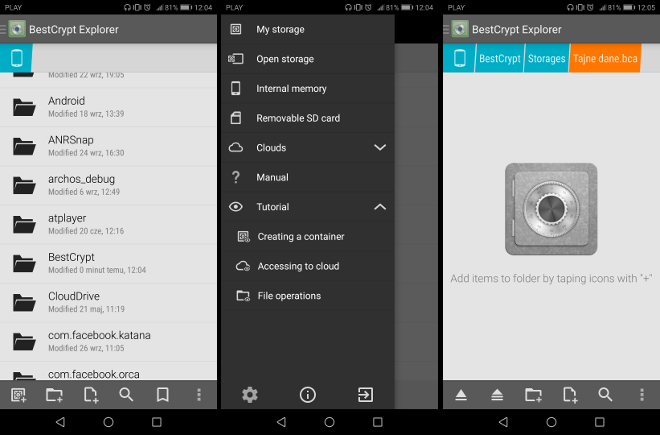
Task: Tap the phone icon beside the BestCrypt breadcrumb
Action: (x=459, y=58)
